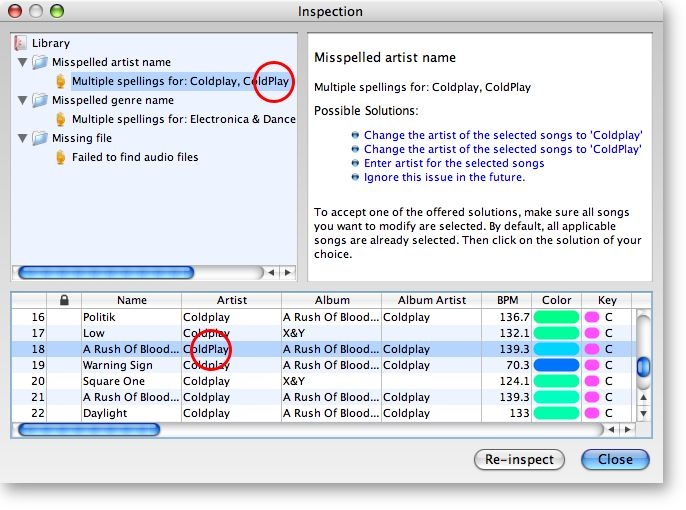686x510 pixels.
Task: Click the green zoom window button
Action: coord(57,11)
